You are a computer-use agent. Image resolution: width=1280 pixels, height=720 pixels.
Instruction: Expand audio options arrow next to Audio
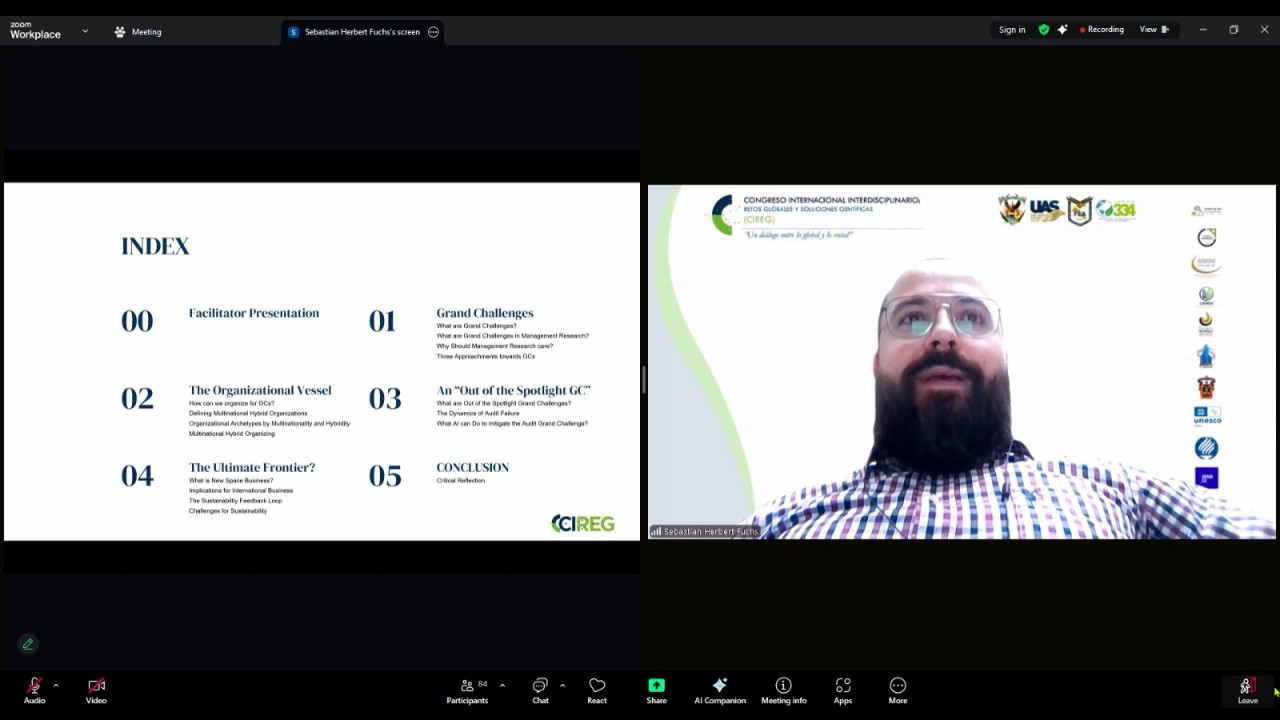pyautogui.click(x=56, y=685)
